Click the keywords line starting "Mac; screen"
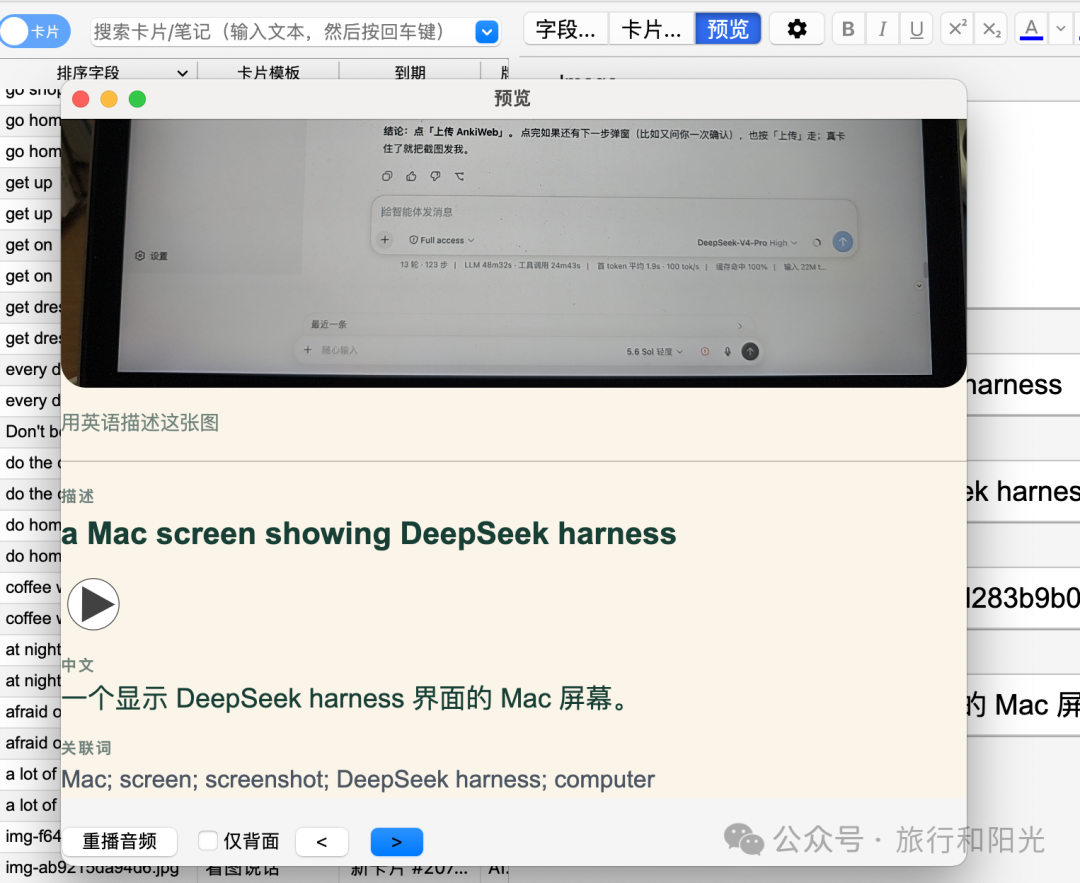1080x883 pixels. click(x=358, y=779)
